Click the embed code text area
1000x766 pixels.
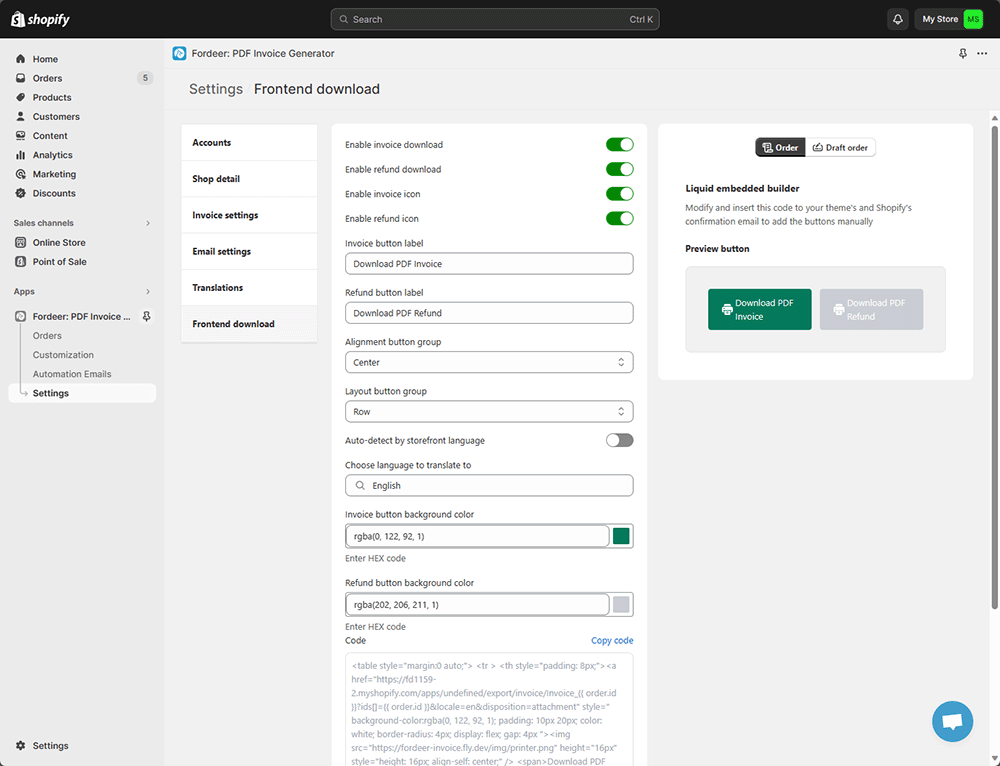pos(489,709)
